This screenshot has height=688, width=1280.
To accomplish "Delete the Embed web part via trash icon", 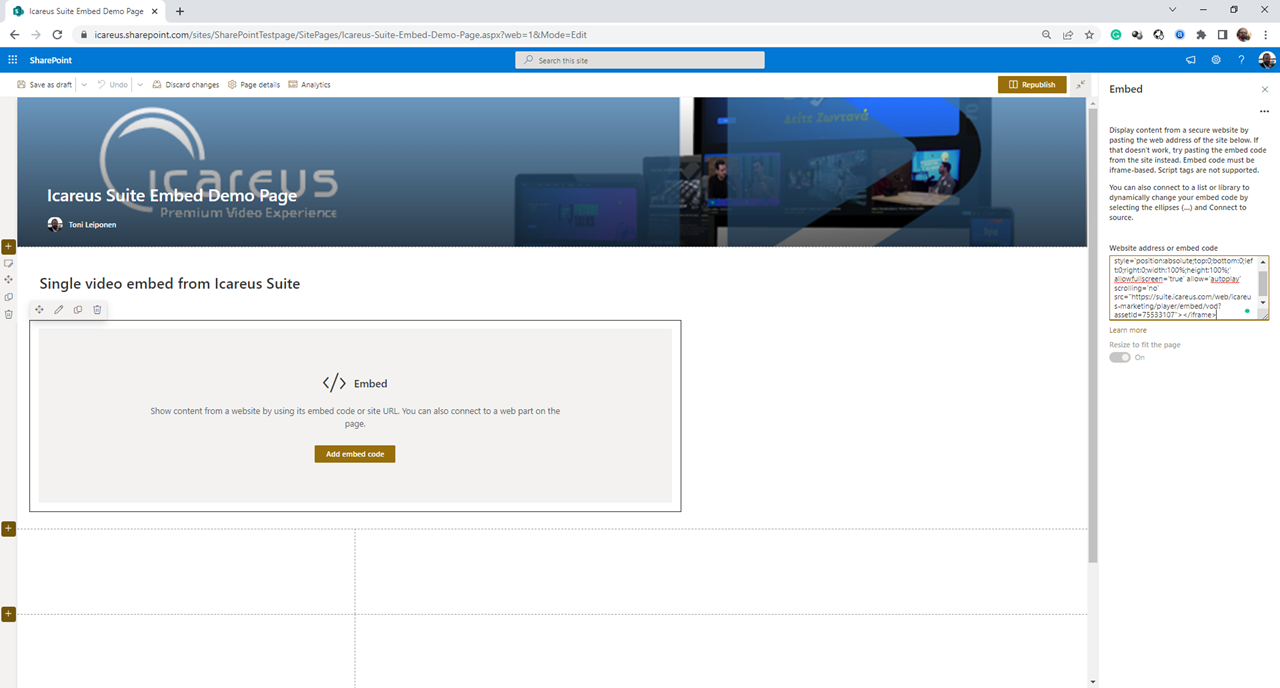I will click(97, 310).
